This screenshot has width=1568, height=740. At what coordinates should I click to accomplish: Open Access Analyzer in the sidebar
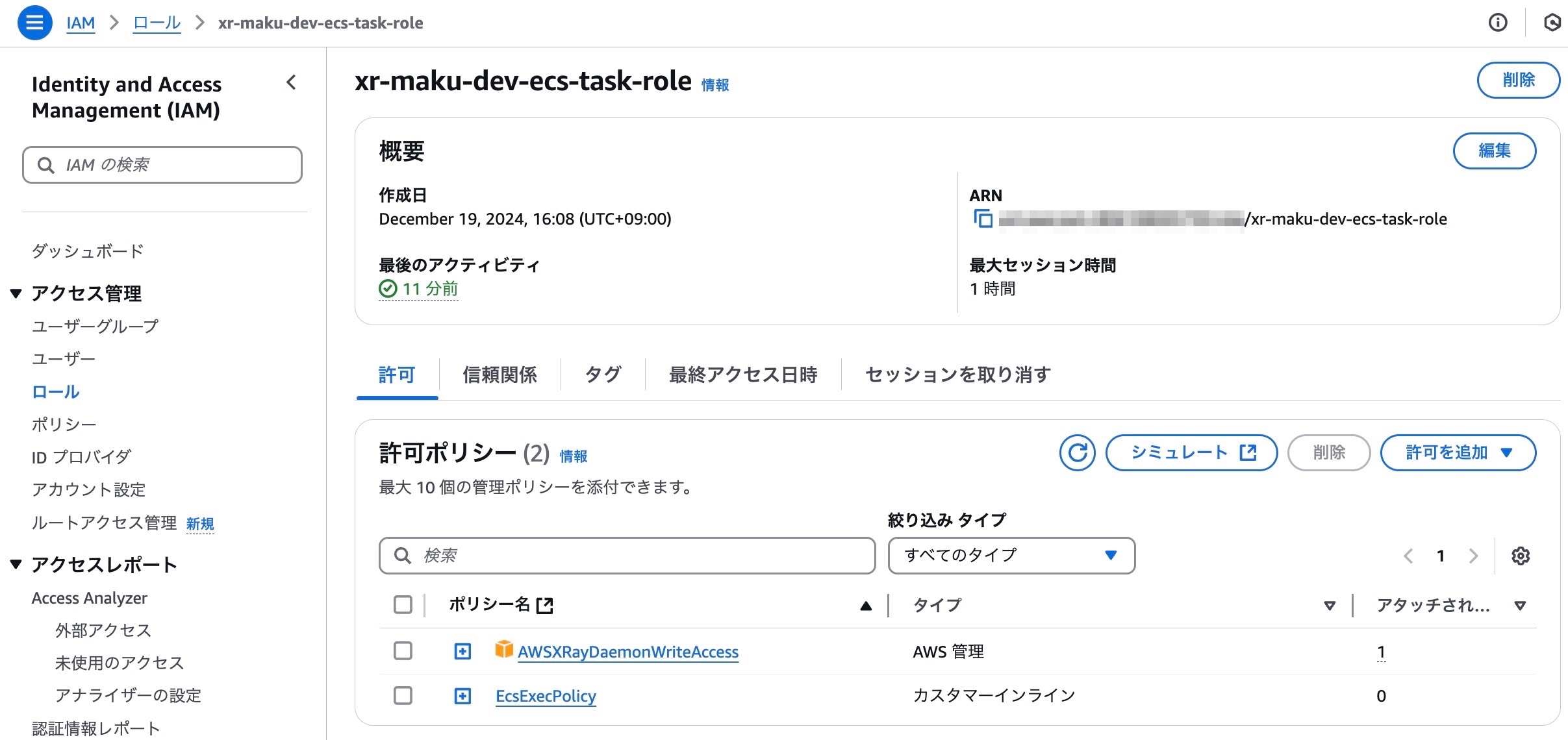(x=90, y=598)
